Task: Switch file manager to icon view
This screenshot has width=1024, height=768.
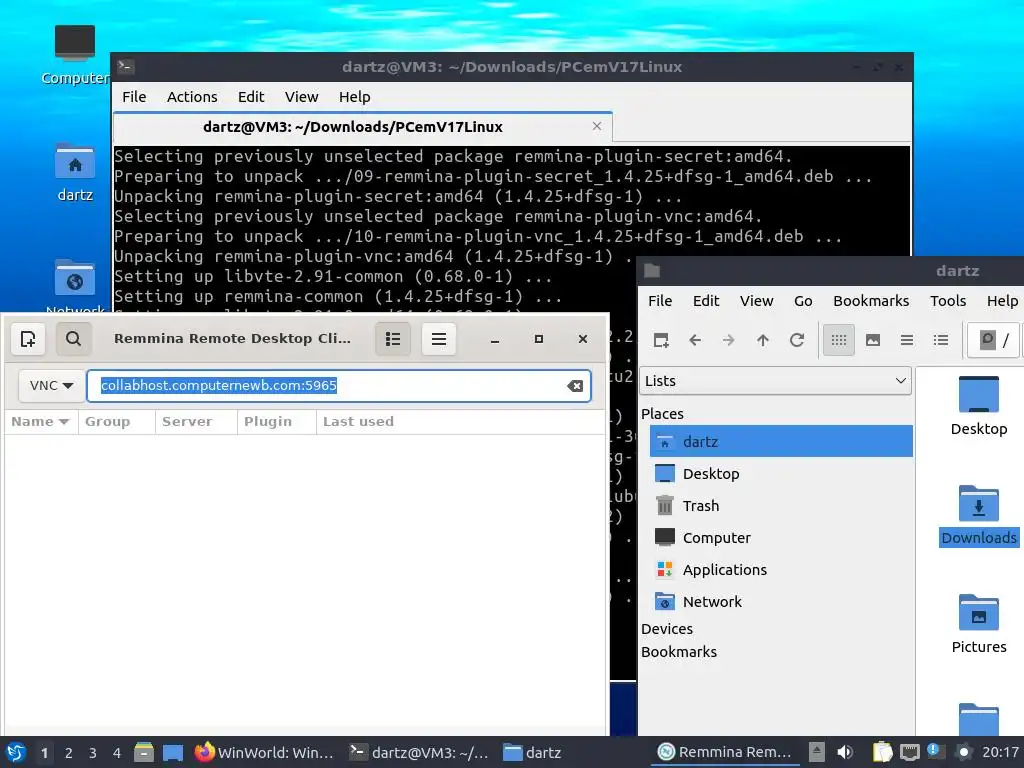Action: [839, 340]
